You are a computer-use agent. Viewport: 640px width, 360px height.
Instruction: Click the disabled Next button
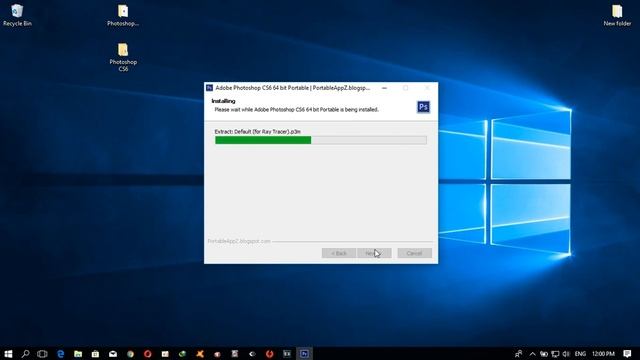pos(374,253)
